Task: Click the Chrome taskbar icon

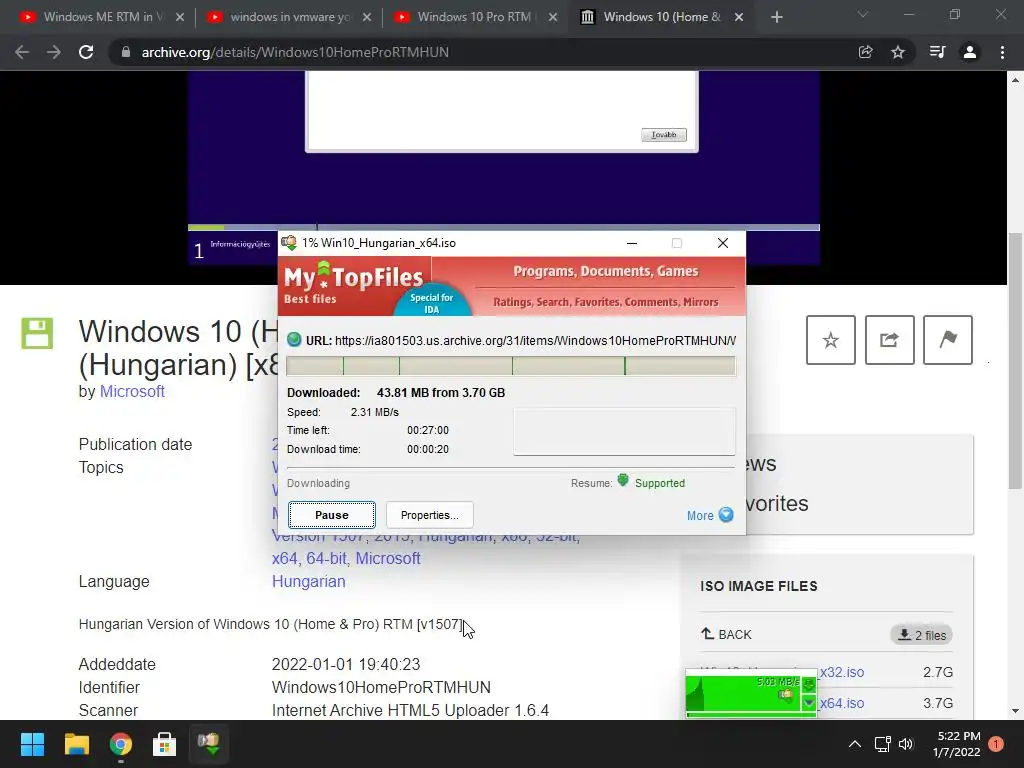Action: [121, 744]
